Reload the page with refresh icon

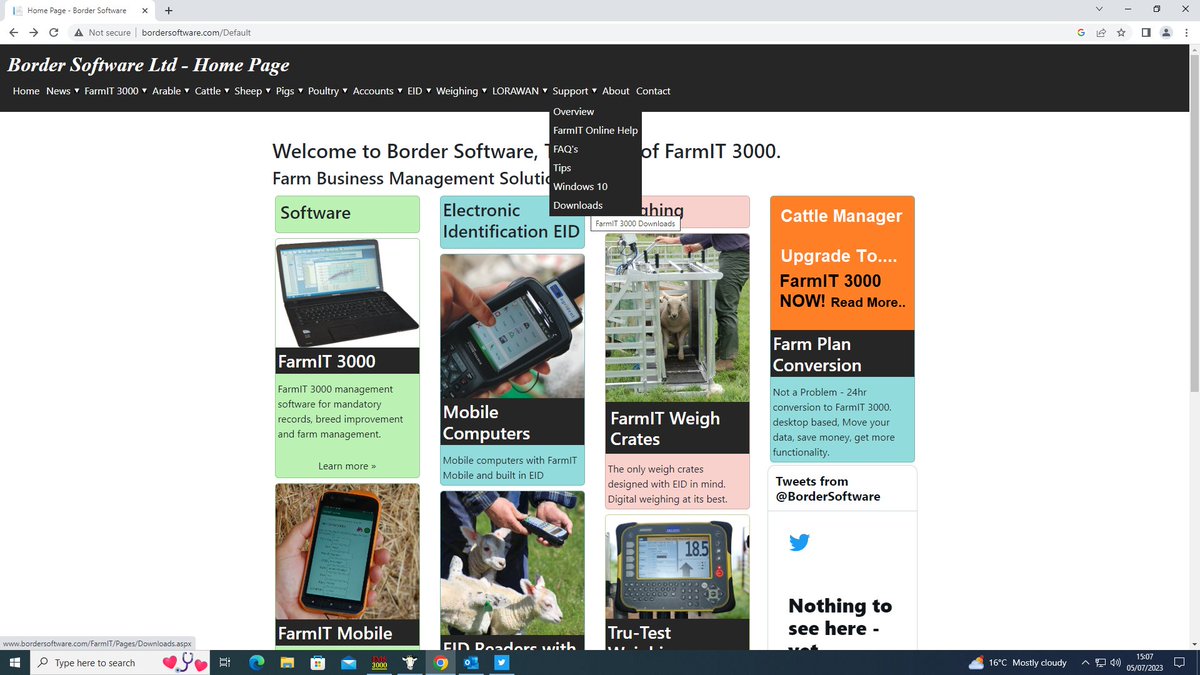click(54, 32)
